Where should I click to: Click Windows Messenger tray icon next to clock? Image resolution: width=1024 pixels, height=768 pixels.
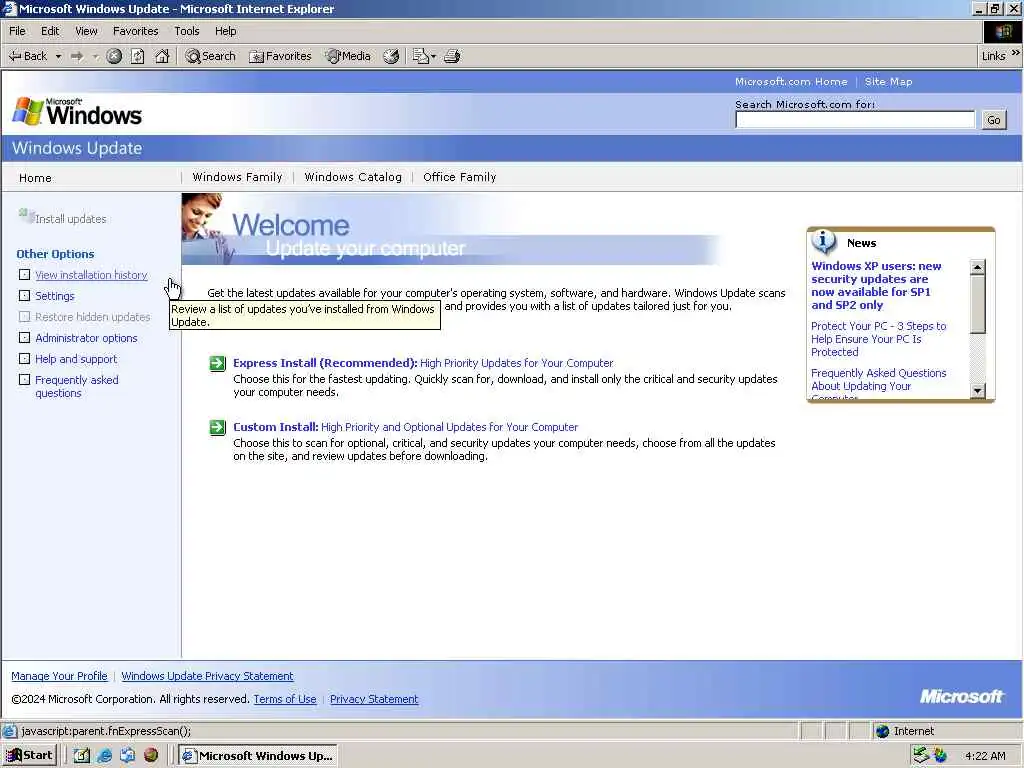point(940,756)
